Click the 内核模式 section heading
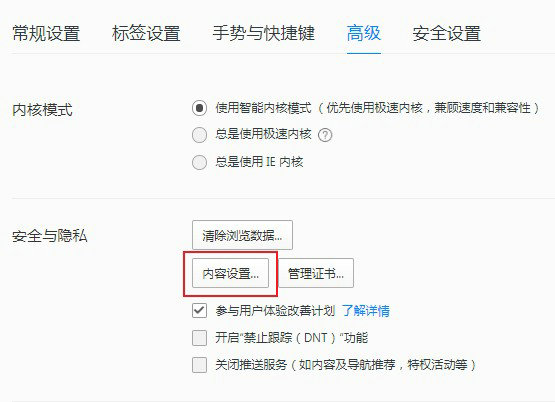Screen dimensions: 555x402 (42, 110)
